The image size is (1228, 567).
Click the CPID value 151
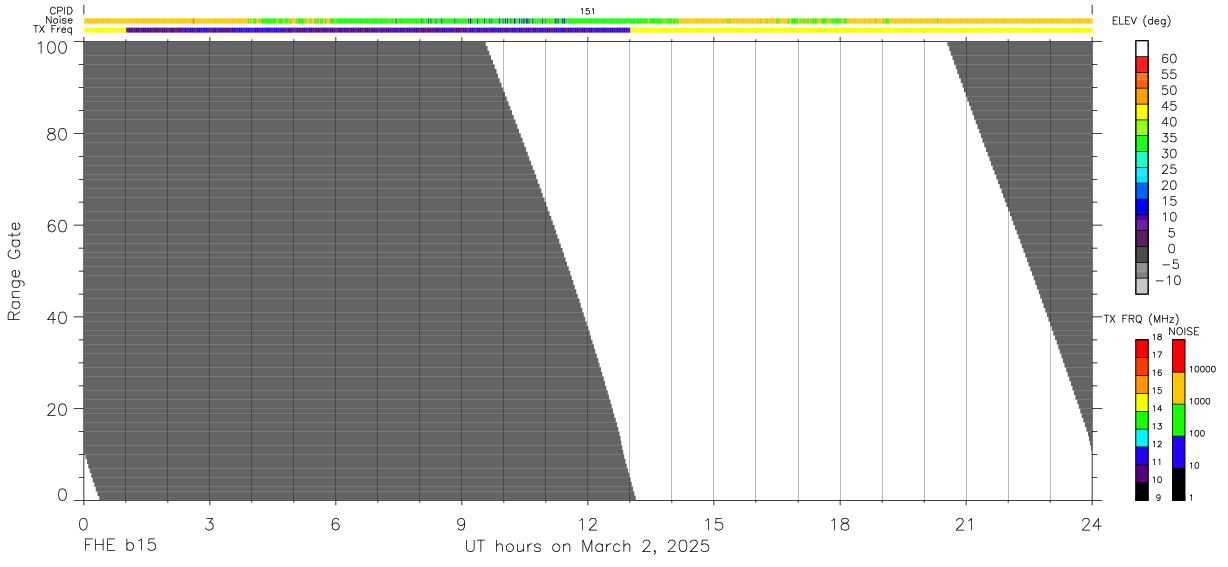pyautogui.click(x=588, y=11)
